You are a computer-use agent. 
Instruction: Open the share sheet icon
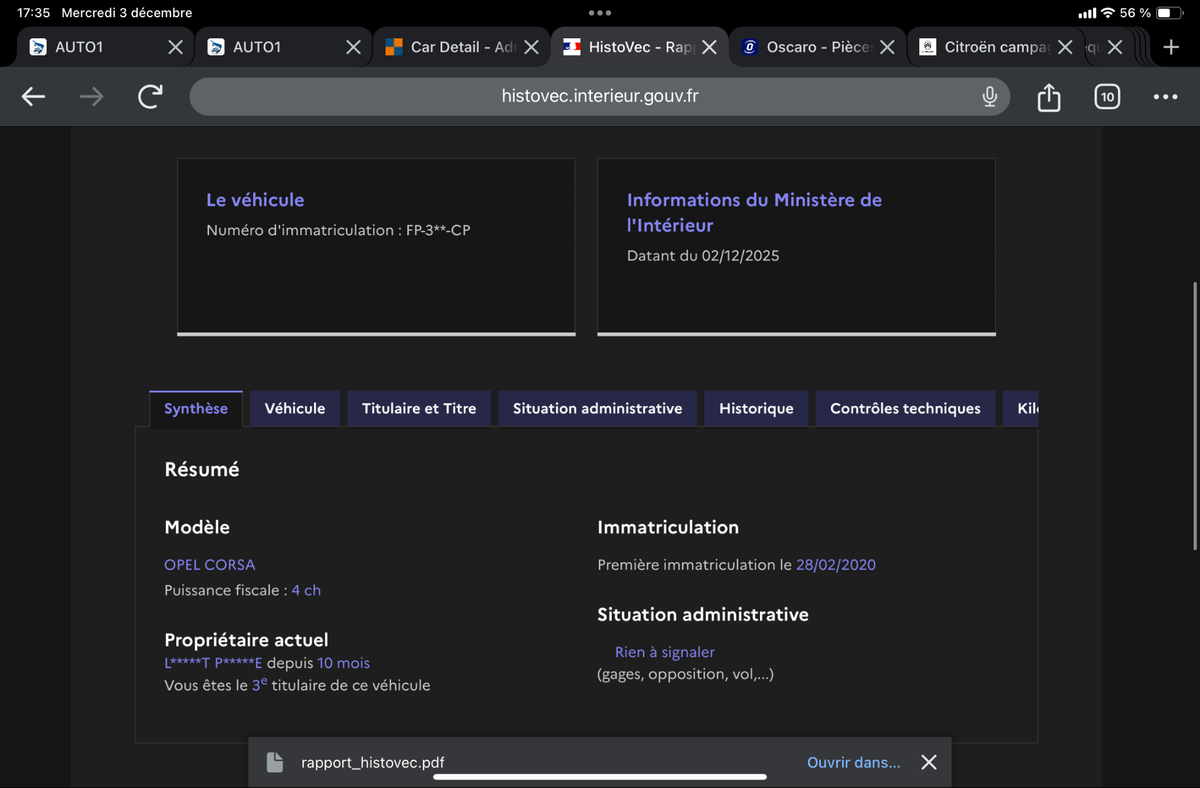point(1048,97)
